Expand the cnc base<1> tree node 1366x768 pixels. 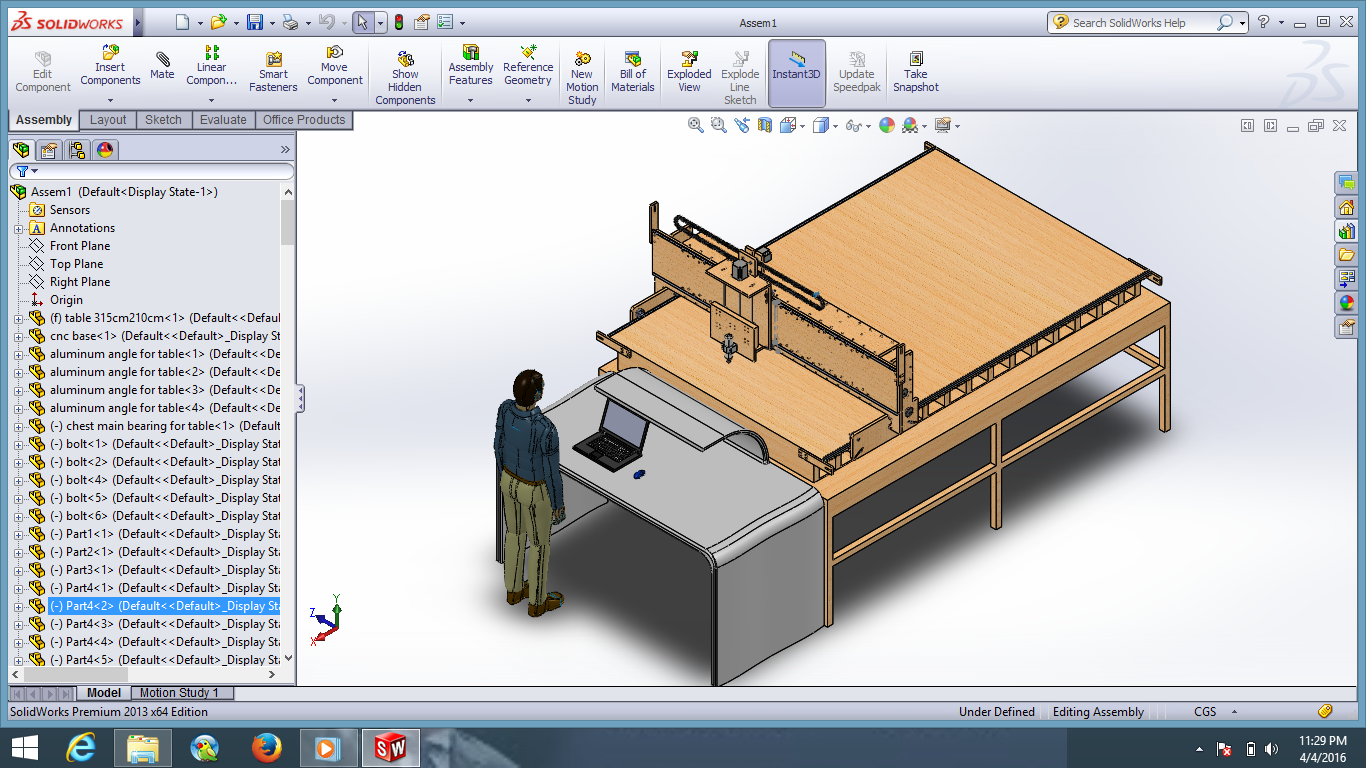19,336
